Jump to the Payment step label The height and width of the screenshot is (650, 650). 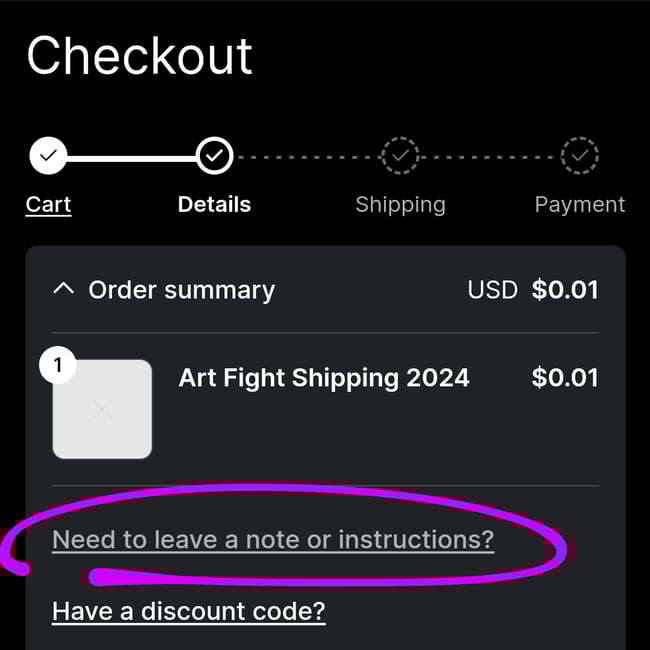point(579,205)
